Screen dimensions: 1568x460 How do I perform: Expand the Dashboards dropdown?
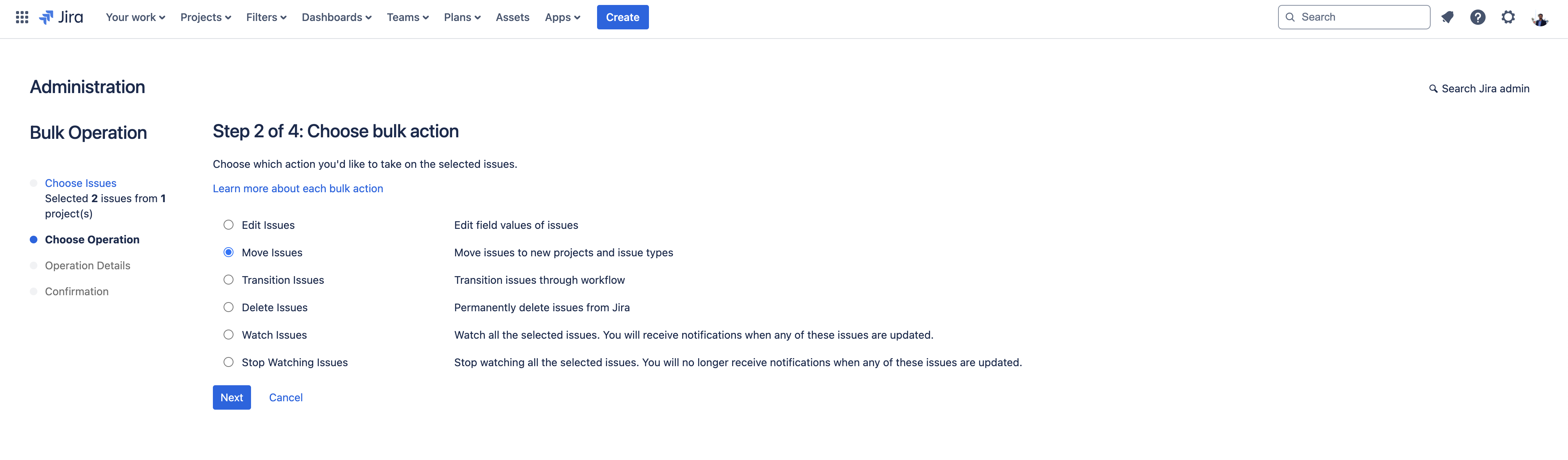(336, 17)
